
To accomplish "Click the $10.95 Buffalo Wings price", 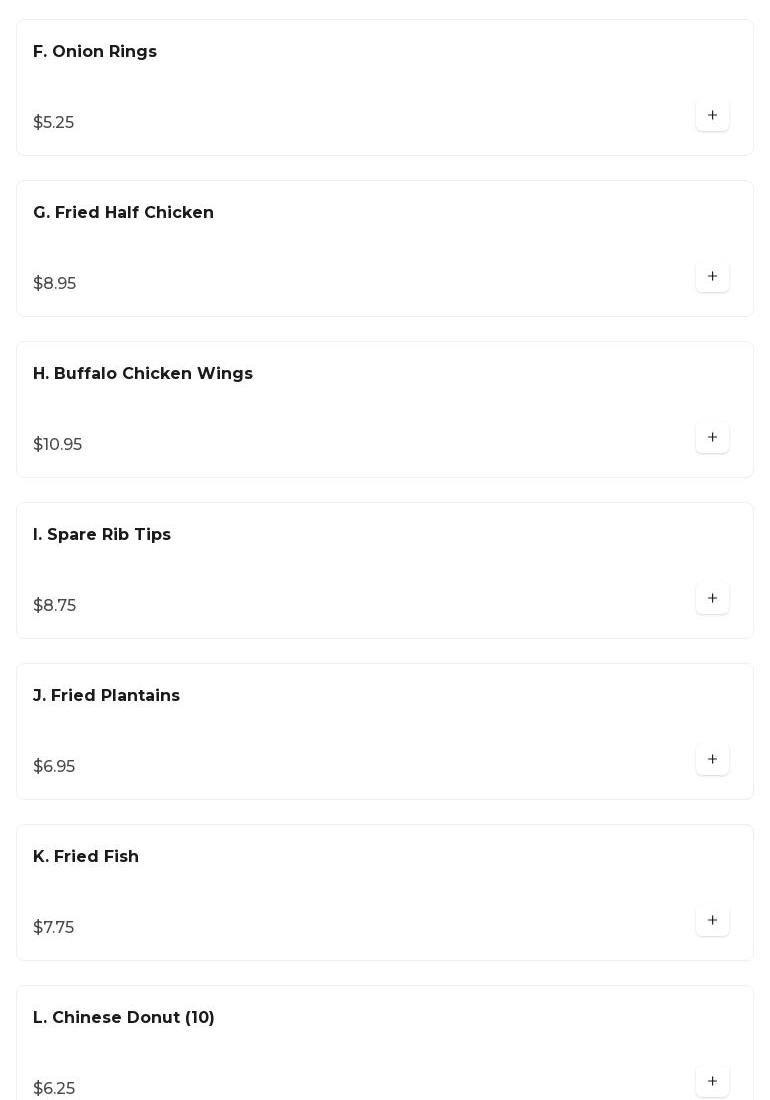I will click(x=58, y=445).
